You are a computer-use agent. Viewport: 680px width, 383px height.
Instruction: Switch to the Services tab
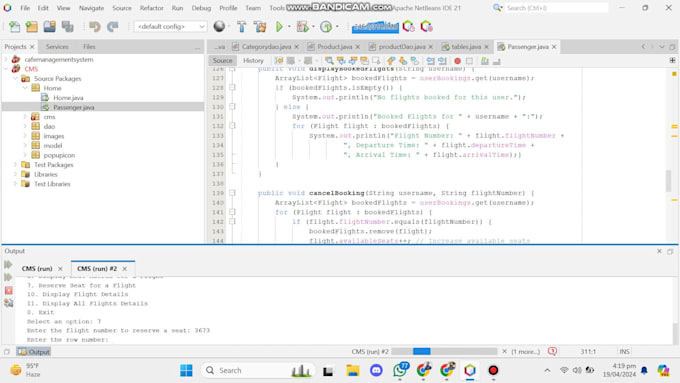pyautogui.click(x=57, y=46)
